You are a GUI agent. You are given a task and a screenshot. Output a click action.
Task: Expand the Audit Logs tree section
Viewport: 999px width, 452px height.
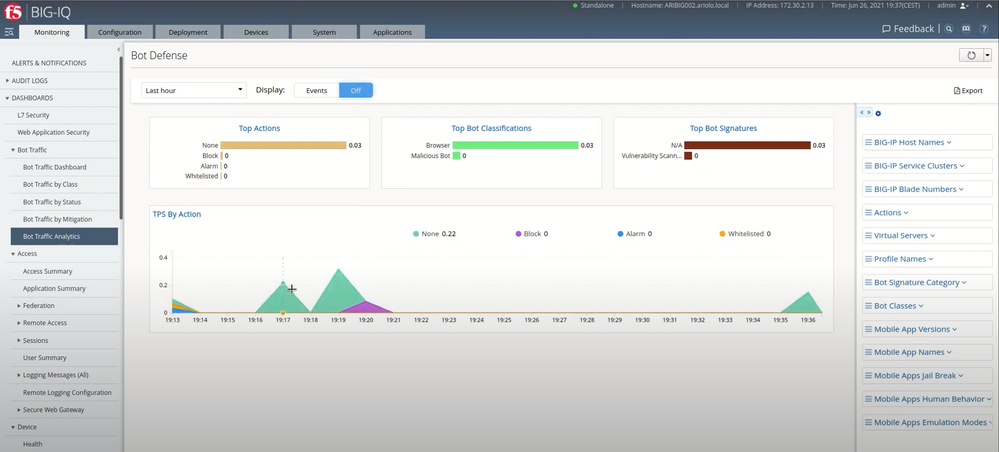click(30, 81)
